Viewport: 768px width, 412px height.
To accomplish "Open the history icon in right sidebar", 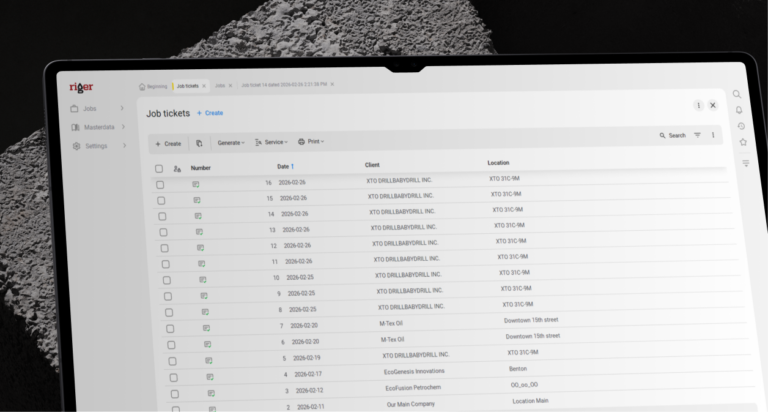I will [x=741, y=126].
